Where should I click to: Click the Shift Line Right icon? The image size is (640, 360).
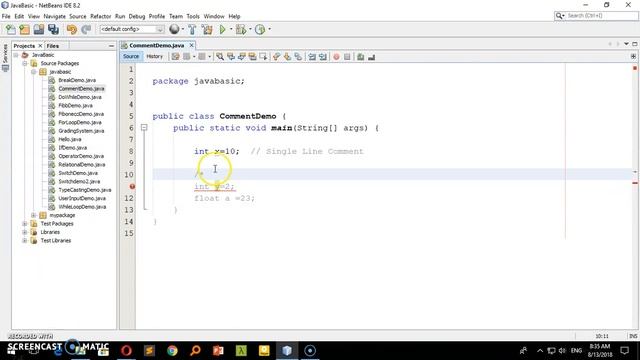coord(323,57)
